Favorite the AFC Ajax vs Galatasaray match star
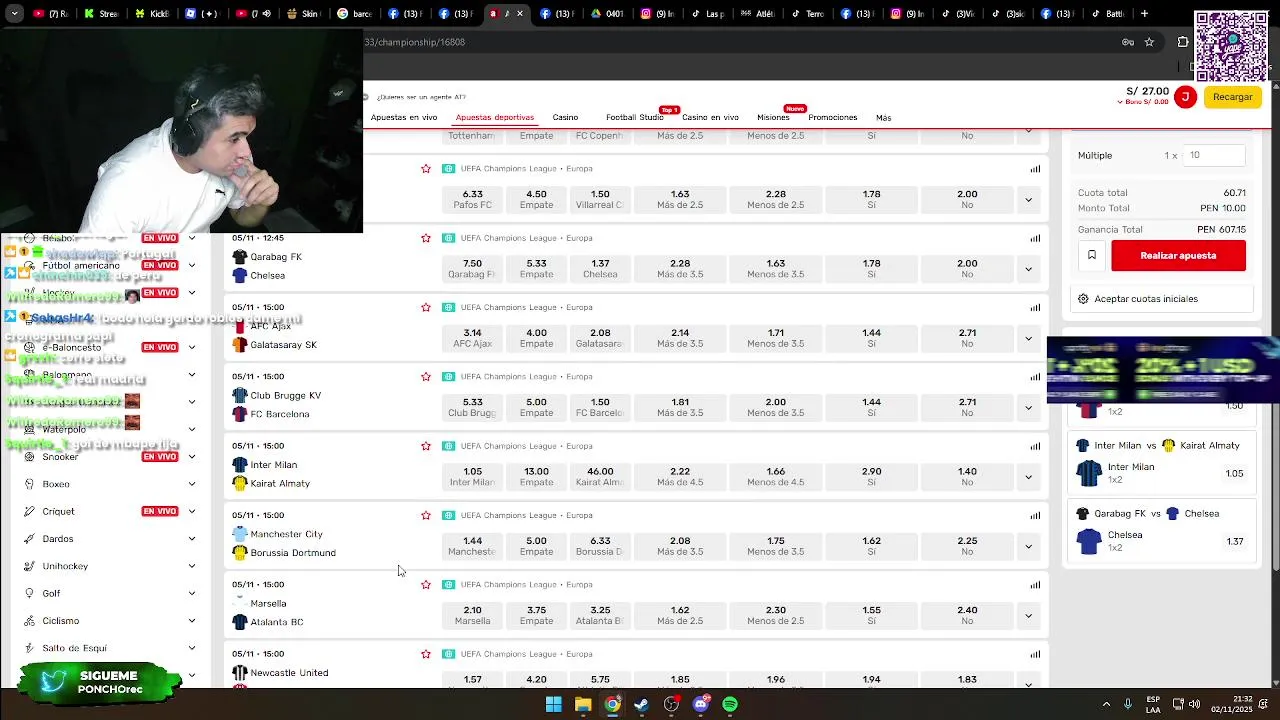The width and height of the screenshot is (1280, 720). click(x=426, y=307)
